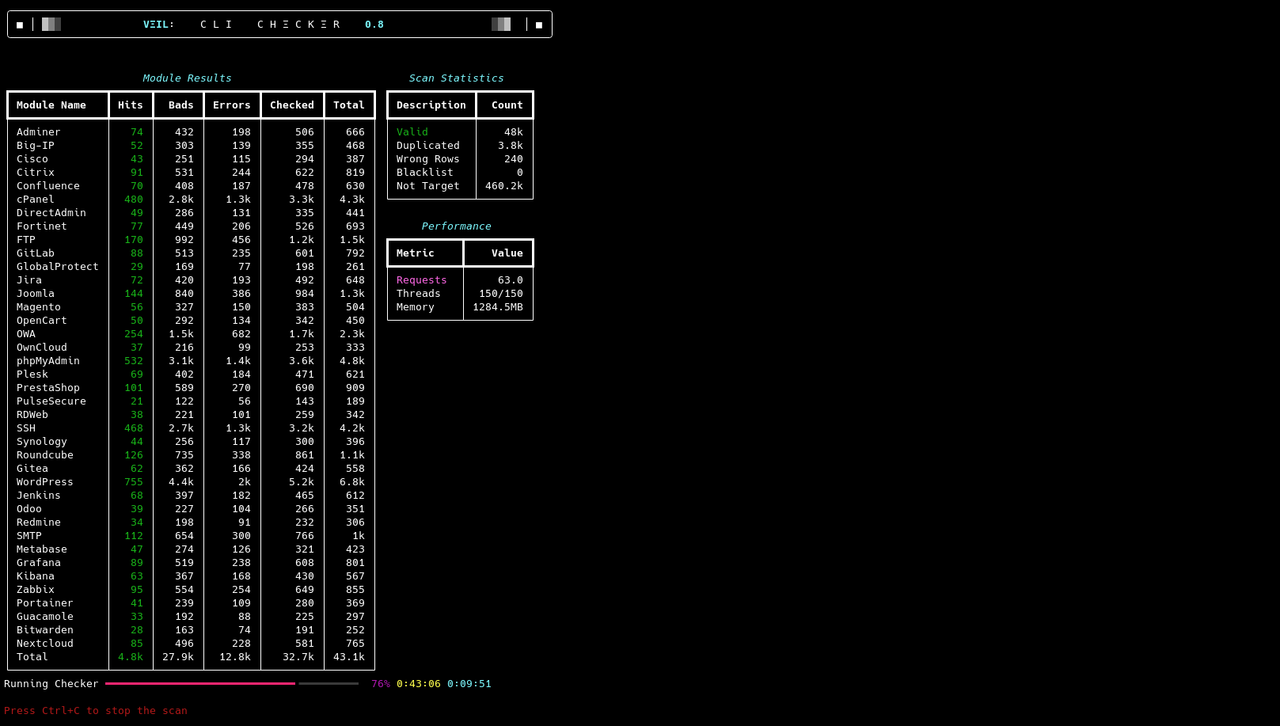
Task: Click the Joomla module name
Action: click(x=36, y=294)
